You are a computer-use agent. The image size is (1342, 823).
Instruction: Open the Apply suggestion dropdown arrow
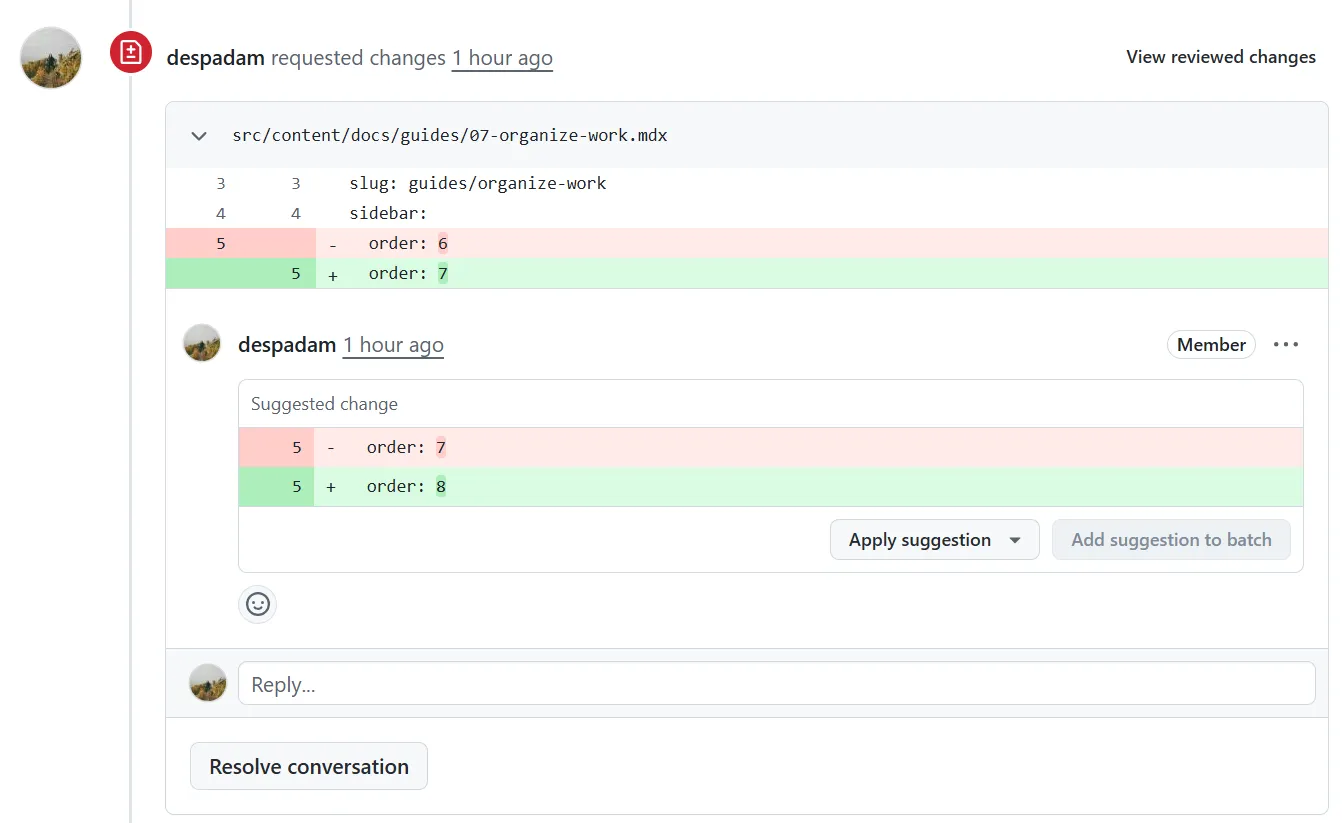(x=1015, y=540)
